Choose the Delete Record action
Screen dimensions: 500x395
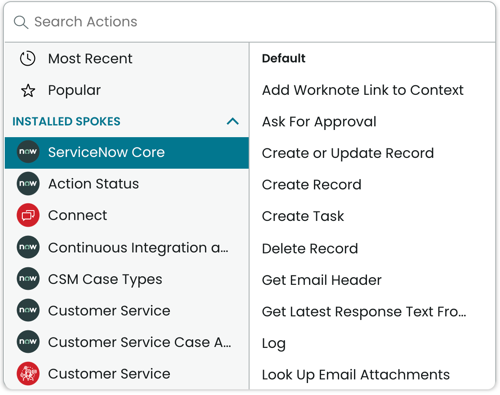(310, 249)
